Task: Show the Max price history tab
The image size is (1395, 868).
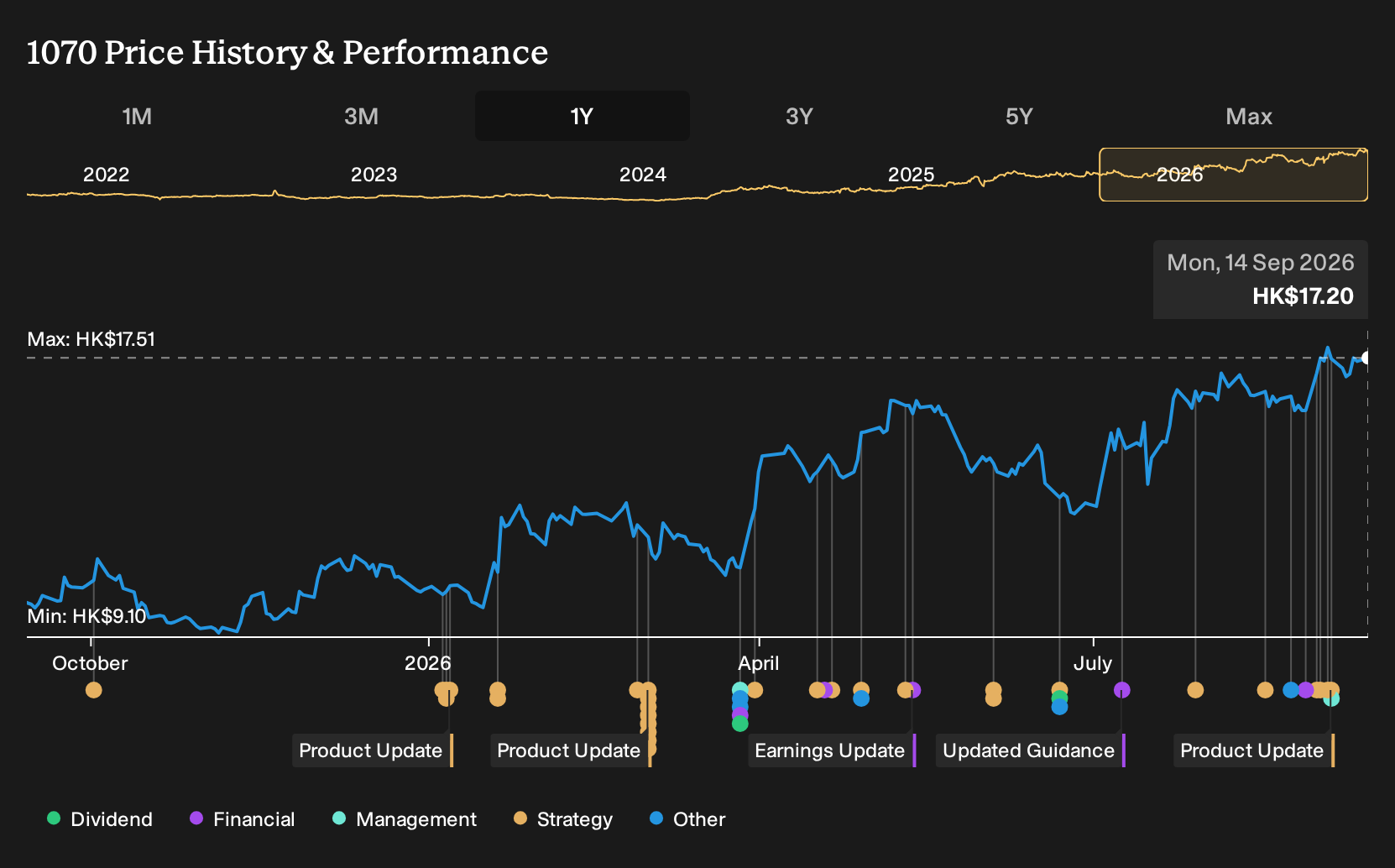Action: 1249,116
